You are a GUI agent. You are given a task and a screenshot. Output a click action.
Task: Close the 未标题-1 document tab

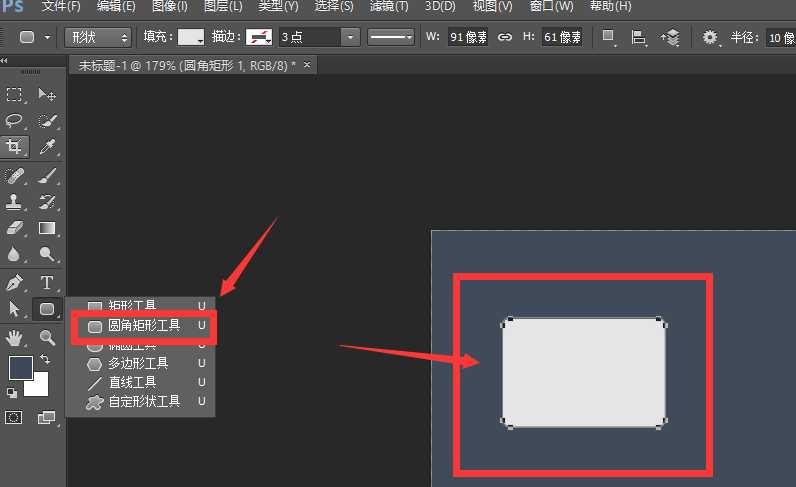[x=307, y=64]
